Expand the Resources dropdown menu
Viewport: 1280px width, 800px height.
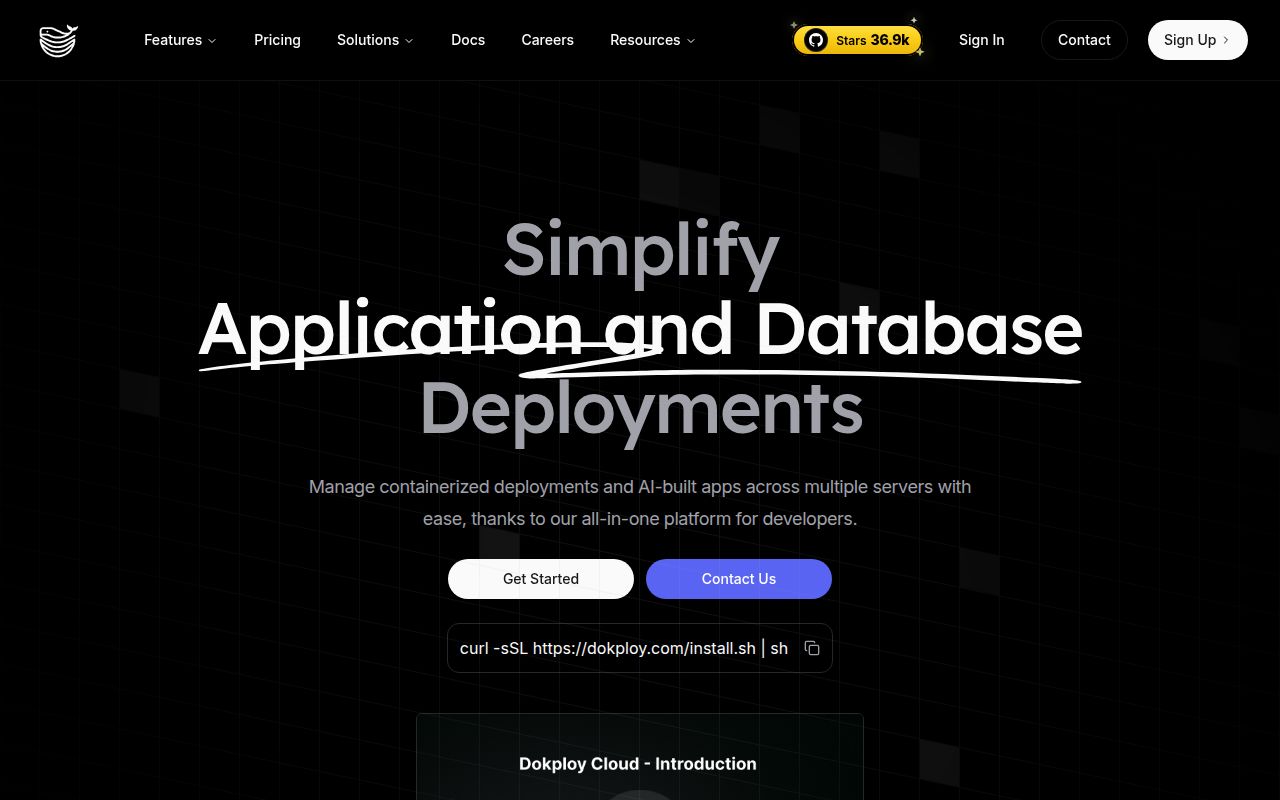[652, 40]
